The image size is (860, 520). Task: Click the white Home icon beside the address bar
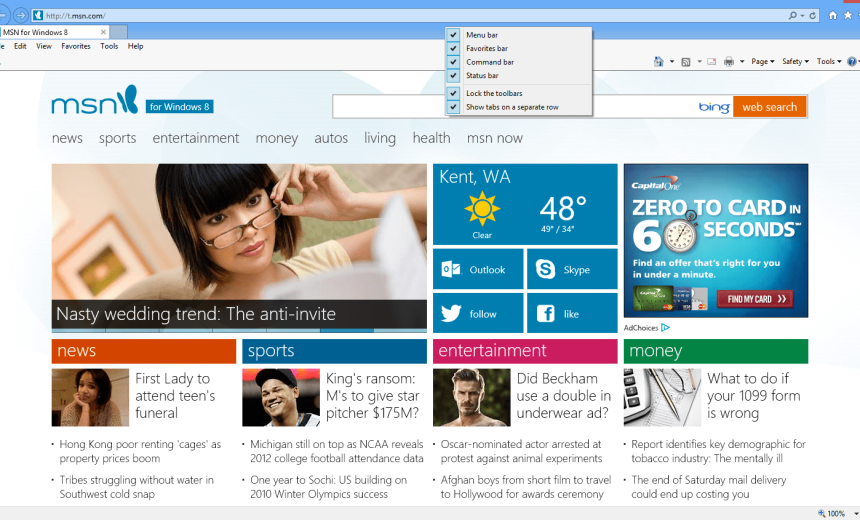click(833, 15)
